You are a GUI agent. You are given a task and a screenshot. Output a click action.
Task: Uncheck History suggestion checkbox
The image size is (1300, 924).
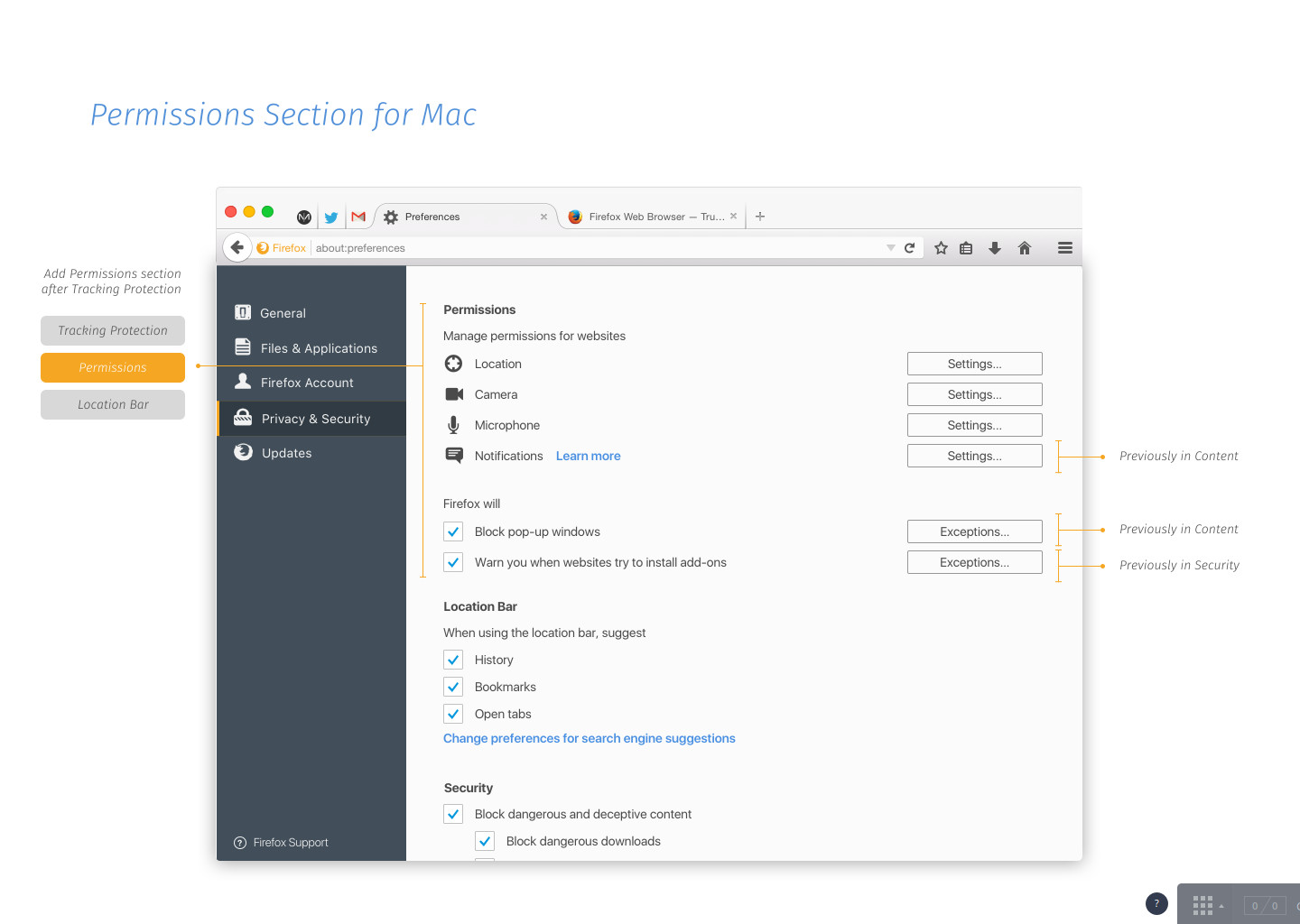(x=453, y=660)
